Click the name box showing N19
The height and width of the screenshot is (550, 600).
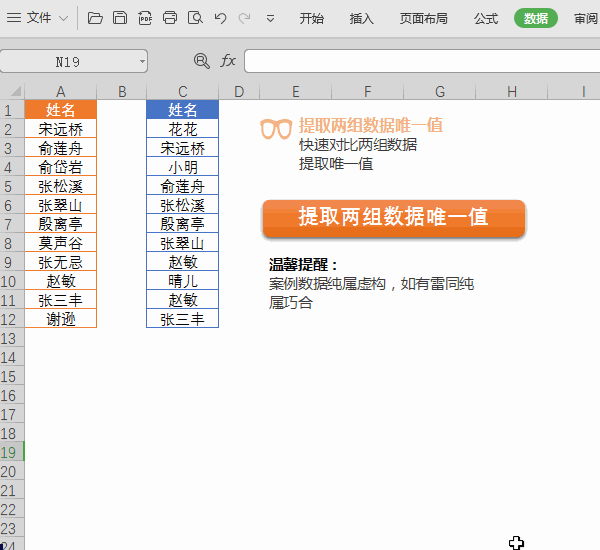68,61
